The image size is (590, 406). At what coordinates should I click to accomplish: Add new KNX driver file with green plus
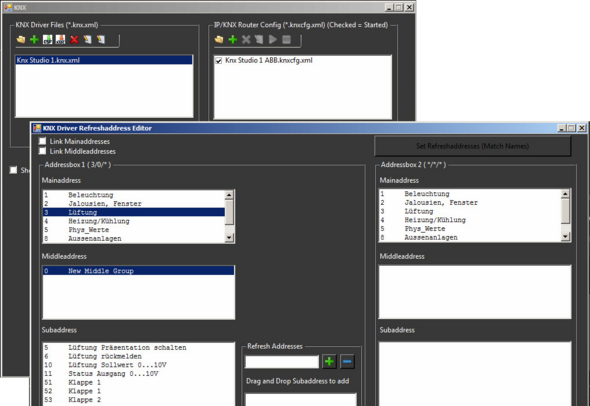pos(34,39)
